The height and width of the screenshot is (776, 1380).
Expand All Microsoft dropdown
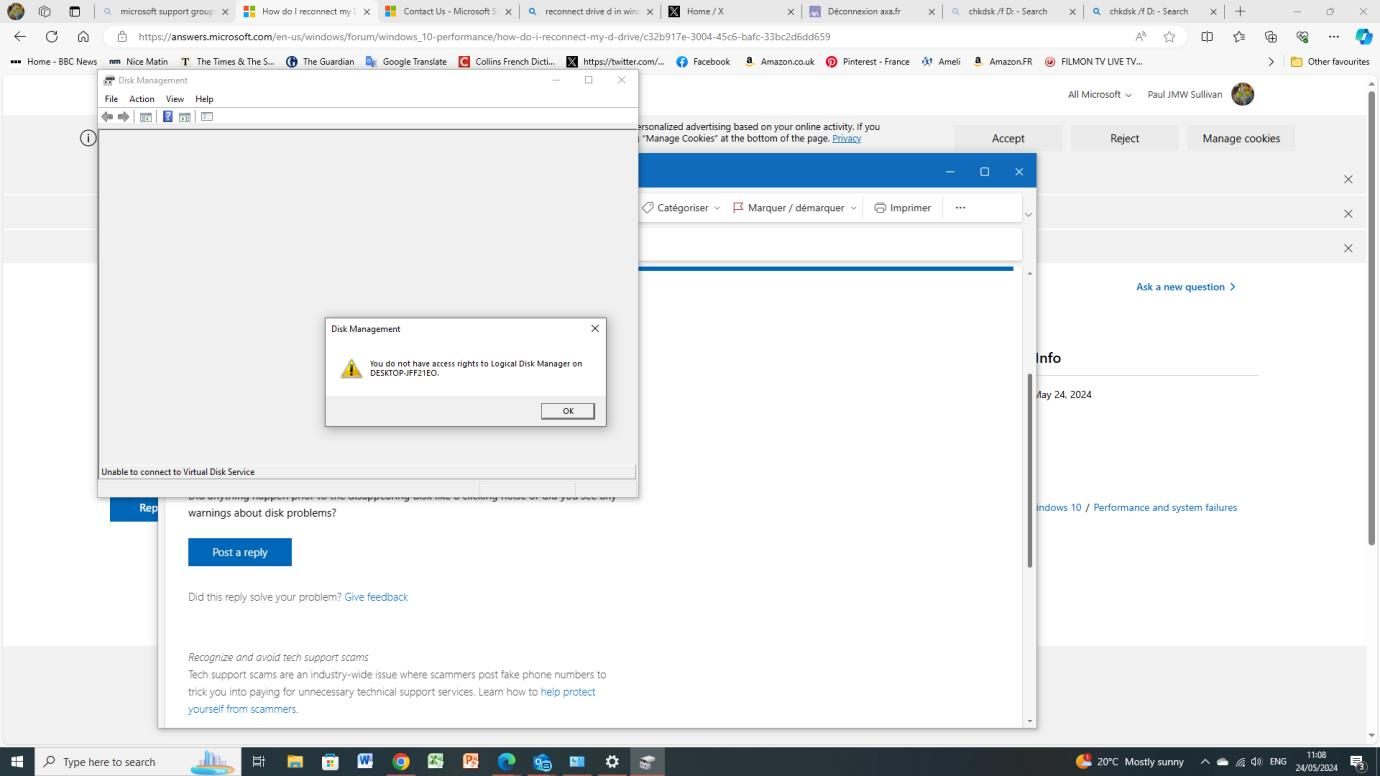1099,94
